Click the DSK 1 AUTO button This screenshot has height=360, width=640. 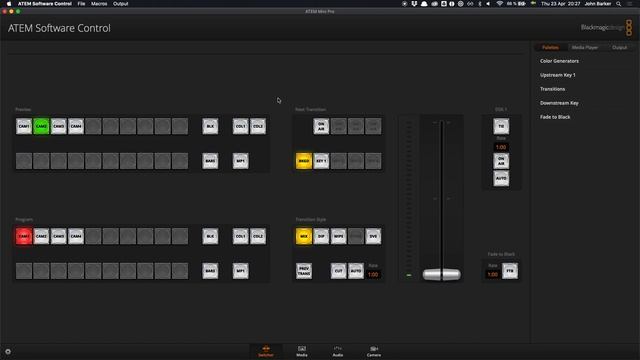coord(501,178)
